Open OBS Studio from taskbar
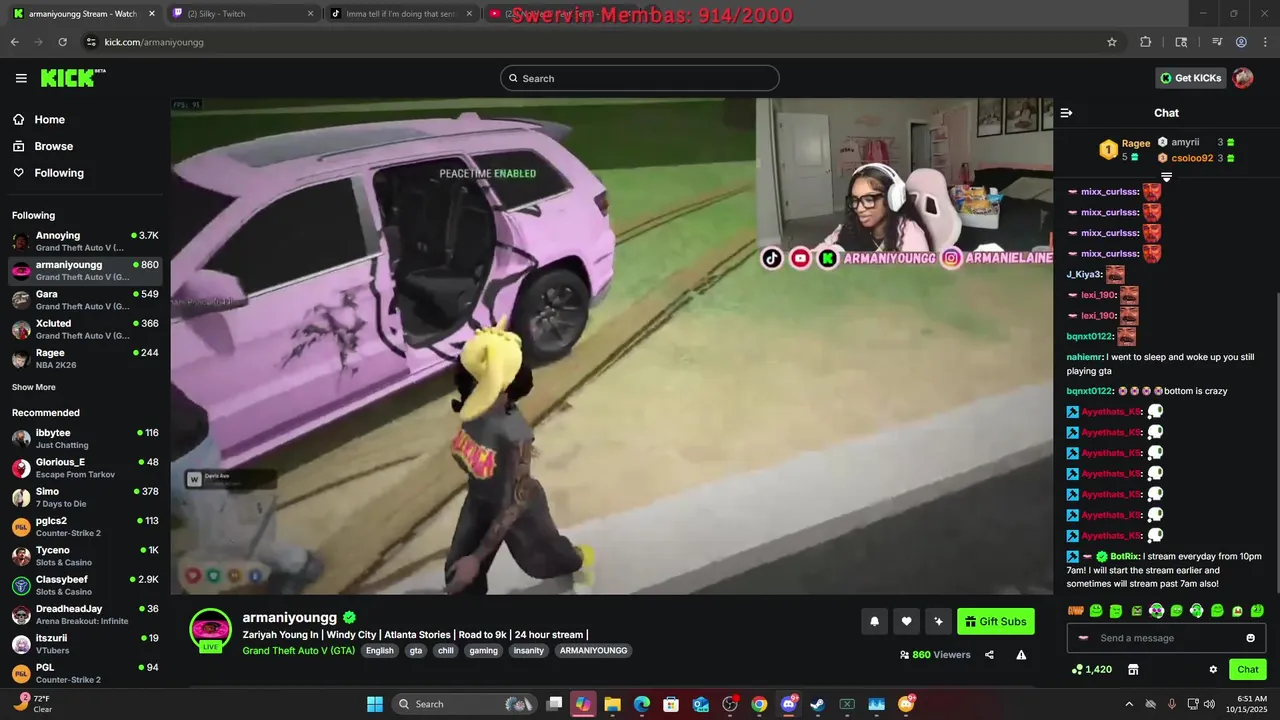1280x720 pixels. (730, 704)
